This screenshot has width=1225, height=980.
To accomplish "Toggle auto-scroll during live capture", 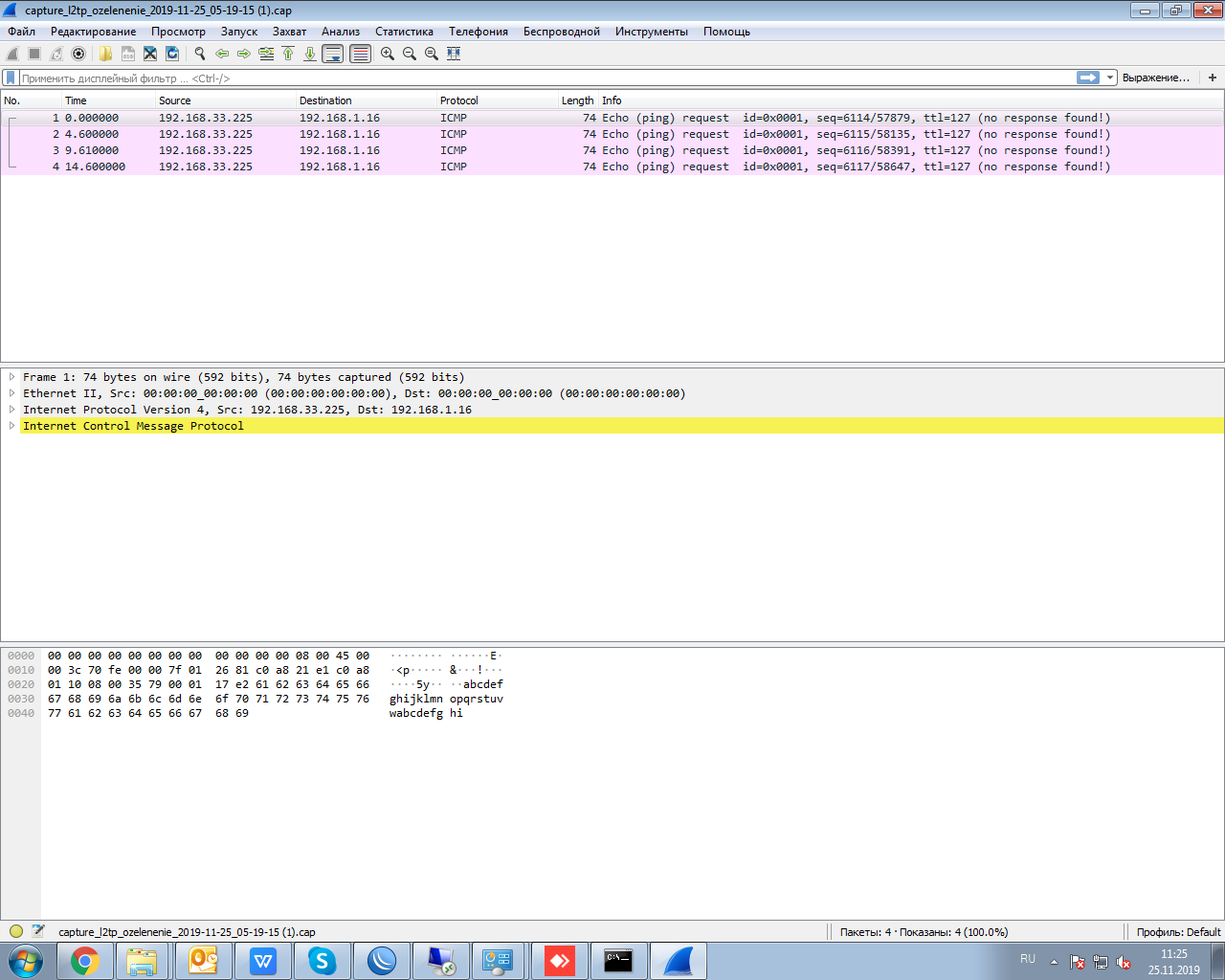I will (x=333, y=54).
